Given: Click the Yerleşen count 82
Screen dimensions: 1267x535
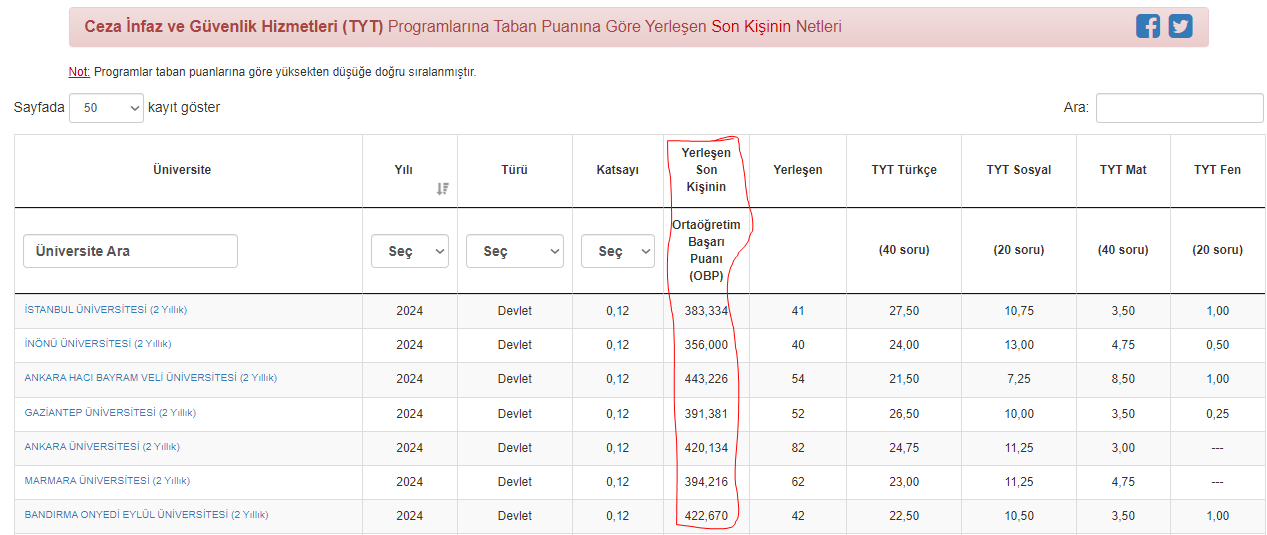Looking at the screenshot, I should coord(797,447).
